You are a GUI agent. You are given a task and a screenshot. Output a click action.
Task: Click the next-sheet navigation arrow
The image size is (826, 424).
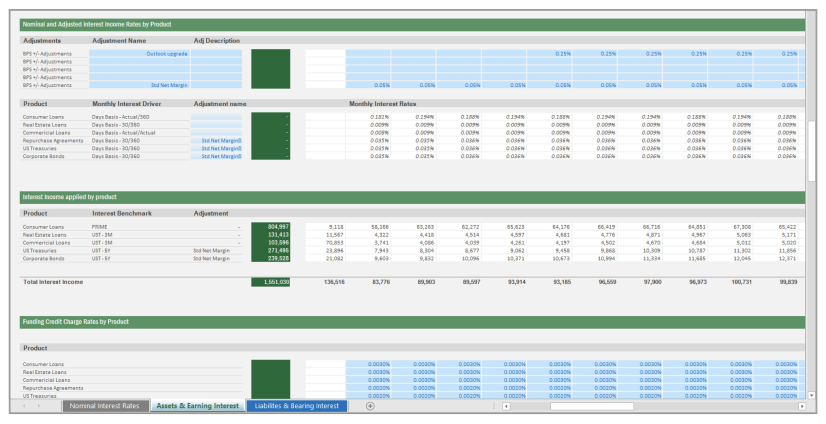coord(38,406)
